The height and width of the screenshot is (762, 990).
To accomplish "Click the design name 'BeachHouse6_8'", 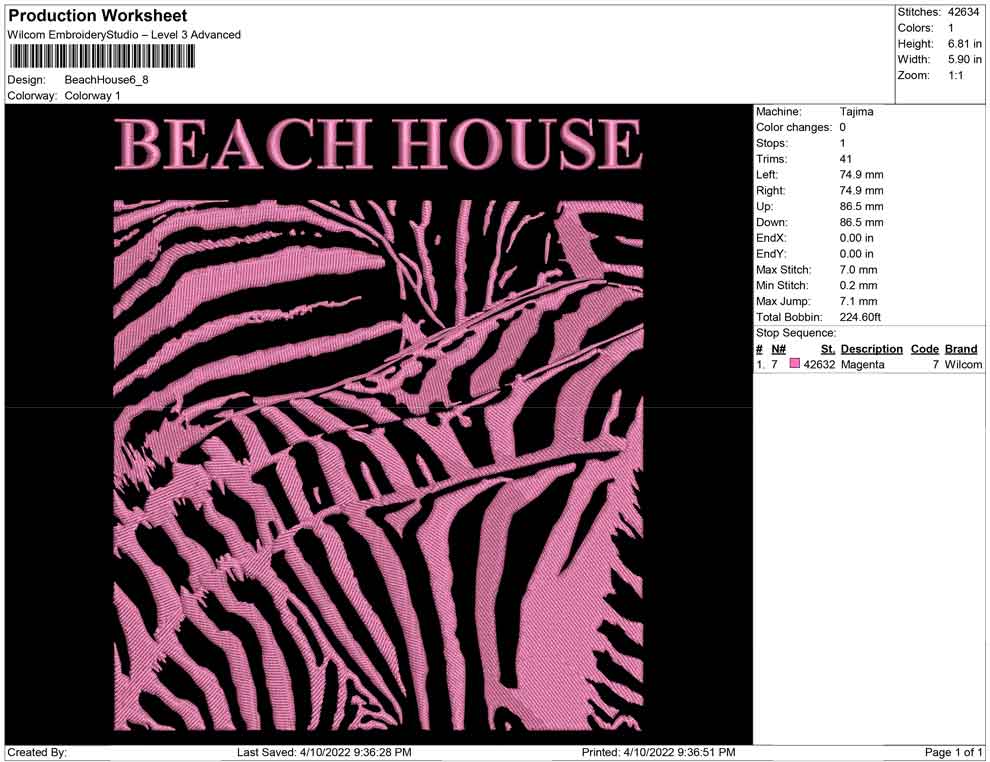I will click(x=106, y=80).
